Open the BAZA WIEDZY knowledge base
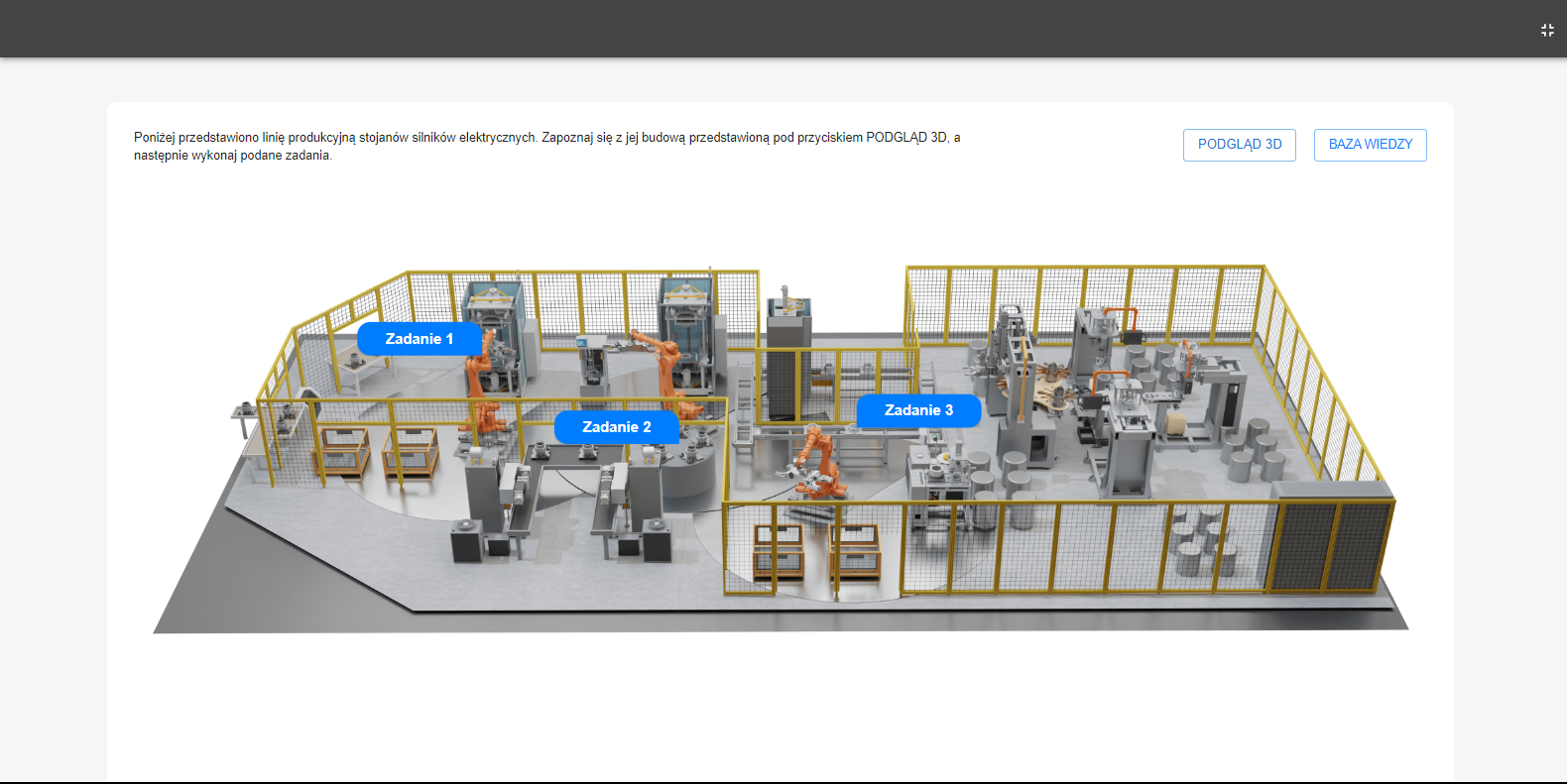 pos(1370,145)
